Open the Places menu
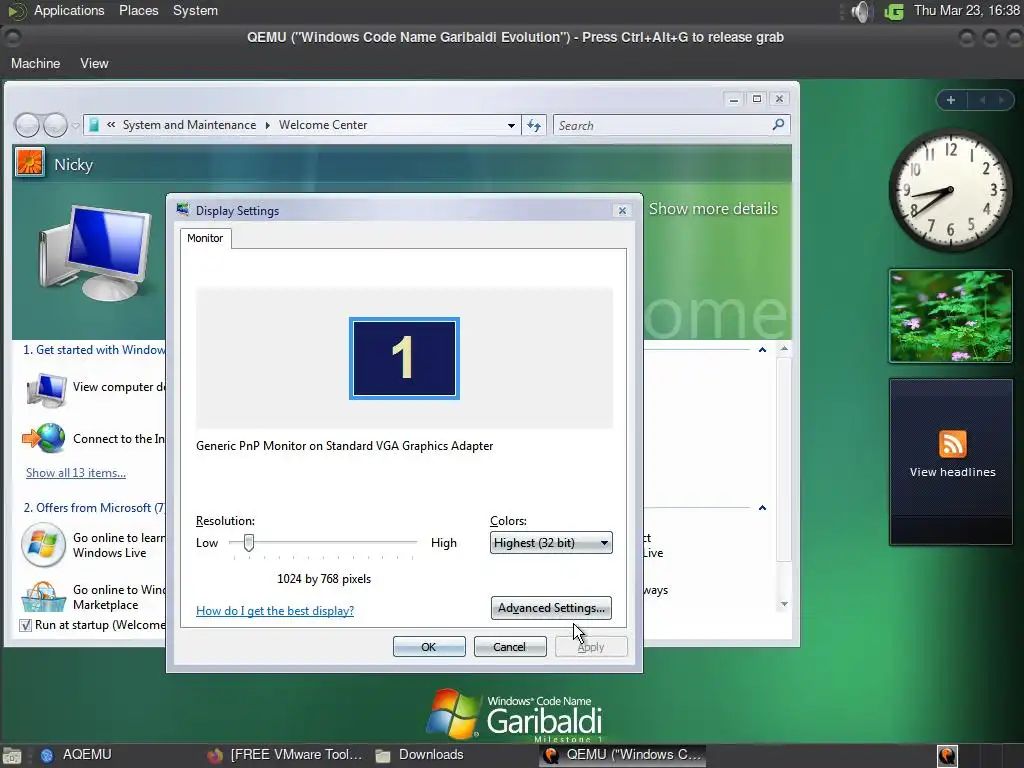 click(x=138, y=10)
